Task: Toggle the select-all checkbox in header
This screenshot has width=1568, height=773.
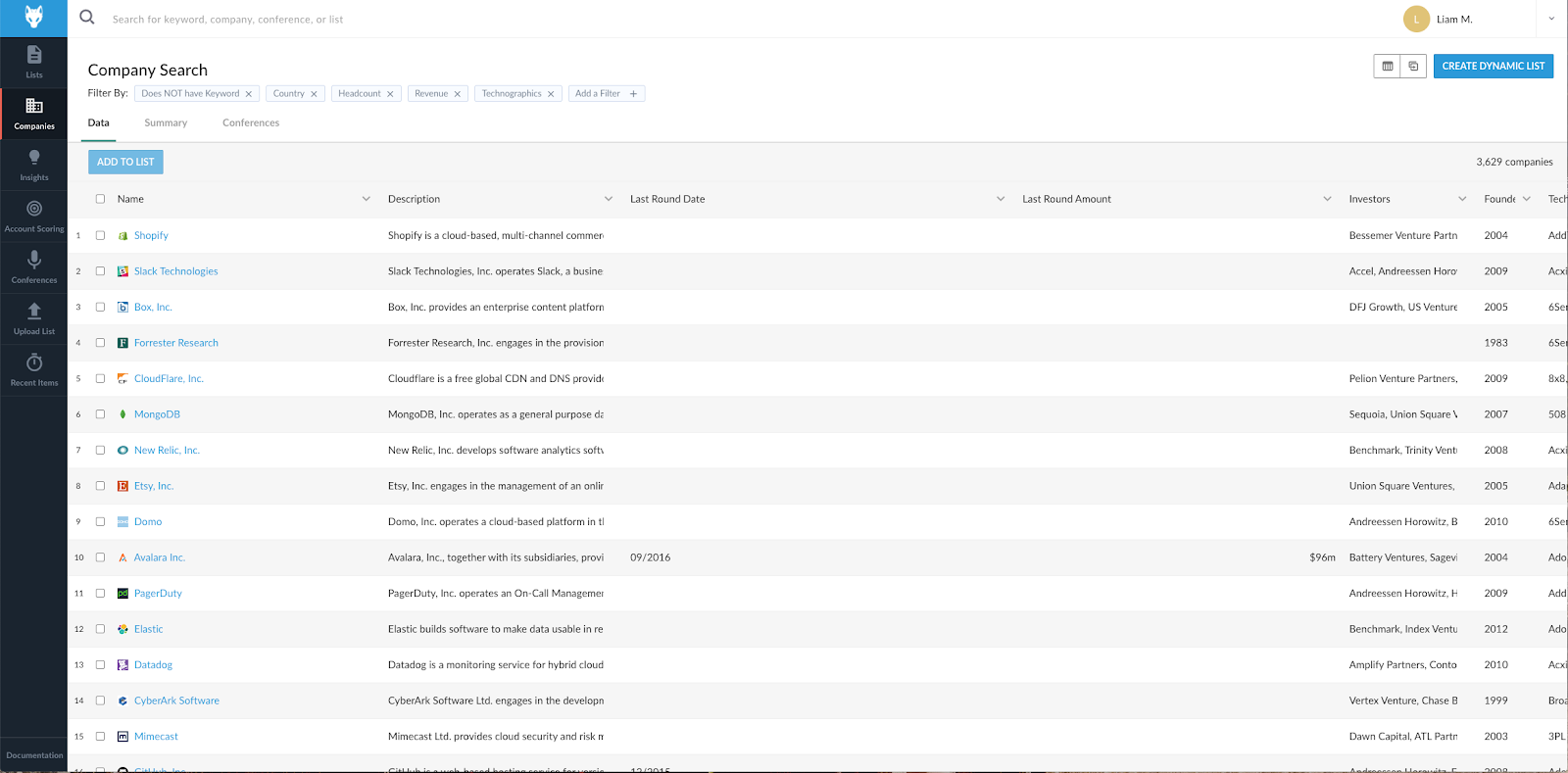Action: pyautogui.click(x=100, y=199)
